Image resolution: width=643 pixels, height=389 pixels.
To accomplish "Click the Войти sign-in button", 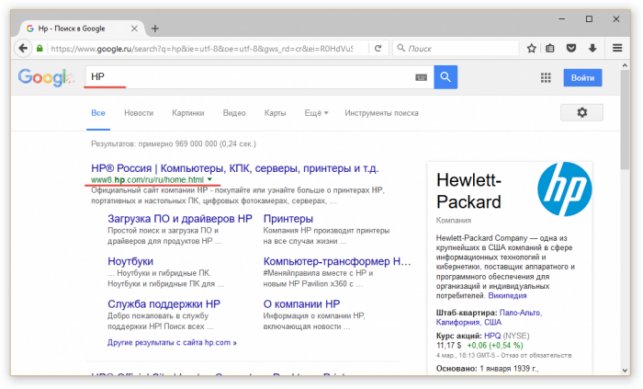I will click(x=583, y=78).
